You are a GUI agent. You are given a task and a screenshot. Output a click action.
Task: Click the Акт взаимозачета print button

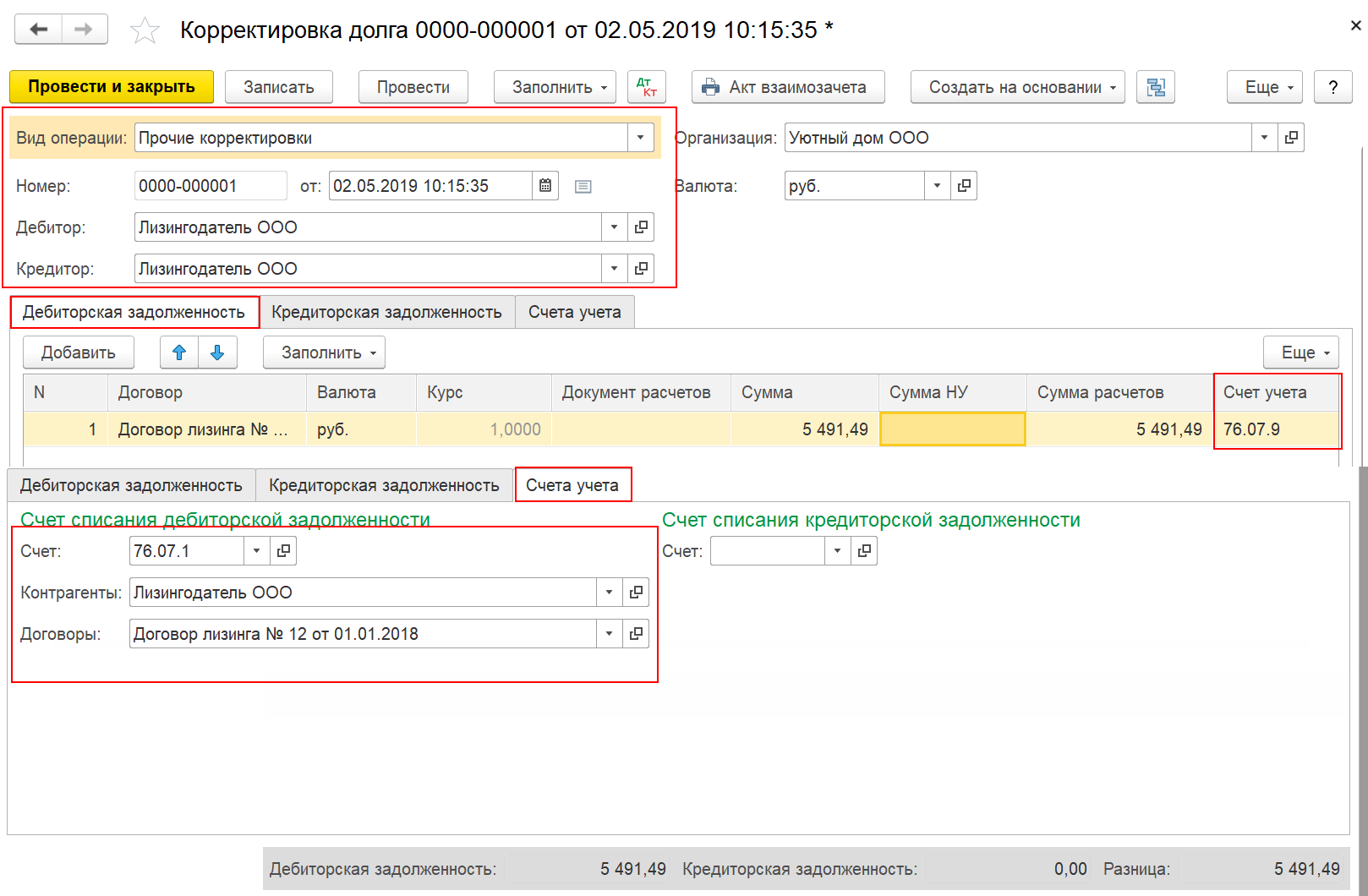click(788, 87)
